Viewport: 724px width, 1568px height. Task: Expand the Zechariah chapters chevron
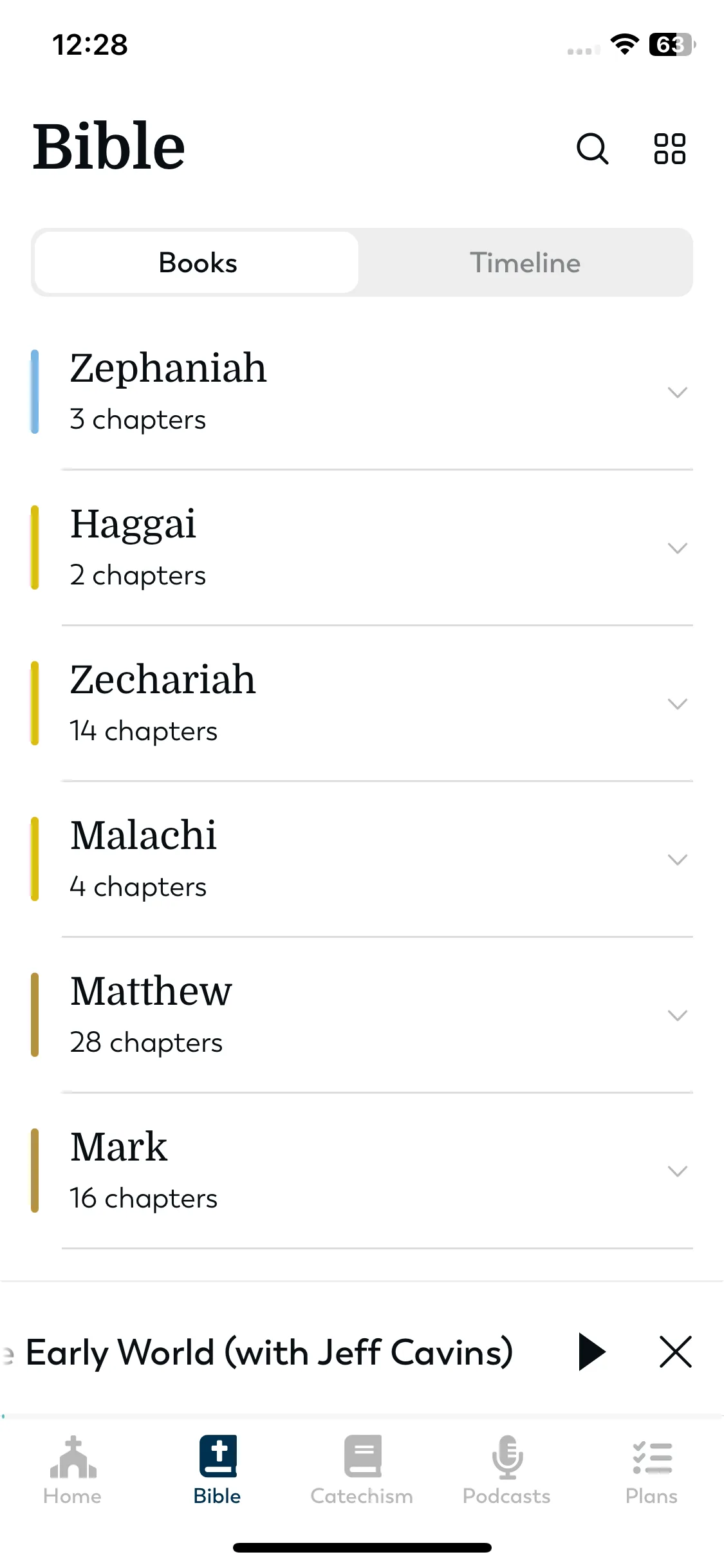coord(678,704)
